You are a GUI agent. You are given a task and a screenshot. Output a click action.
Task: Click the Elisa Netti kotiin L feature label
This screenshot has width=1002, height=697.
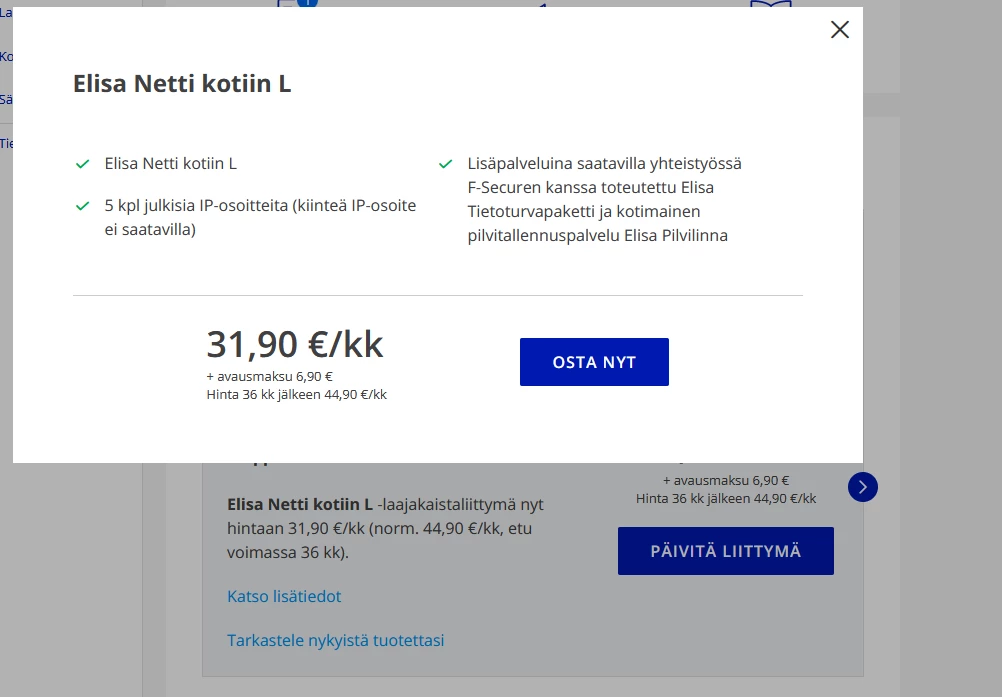pos(170,163)
